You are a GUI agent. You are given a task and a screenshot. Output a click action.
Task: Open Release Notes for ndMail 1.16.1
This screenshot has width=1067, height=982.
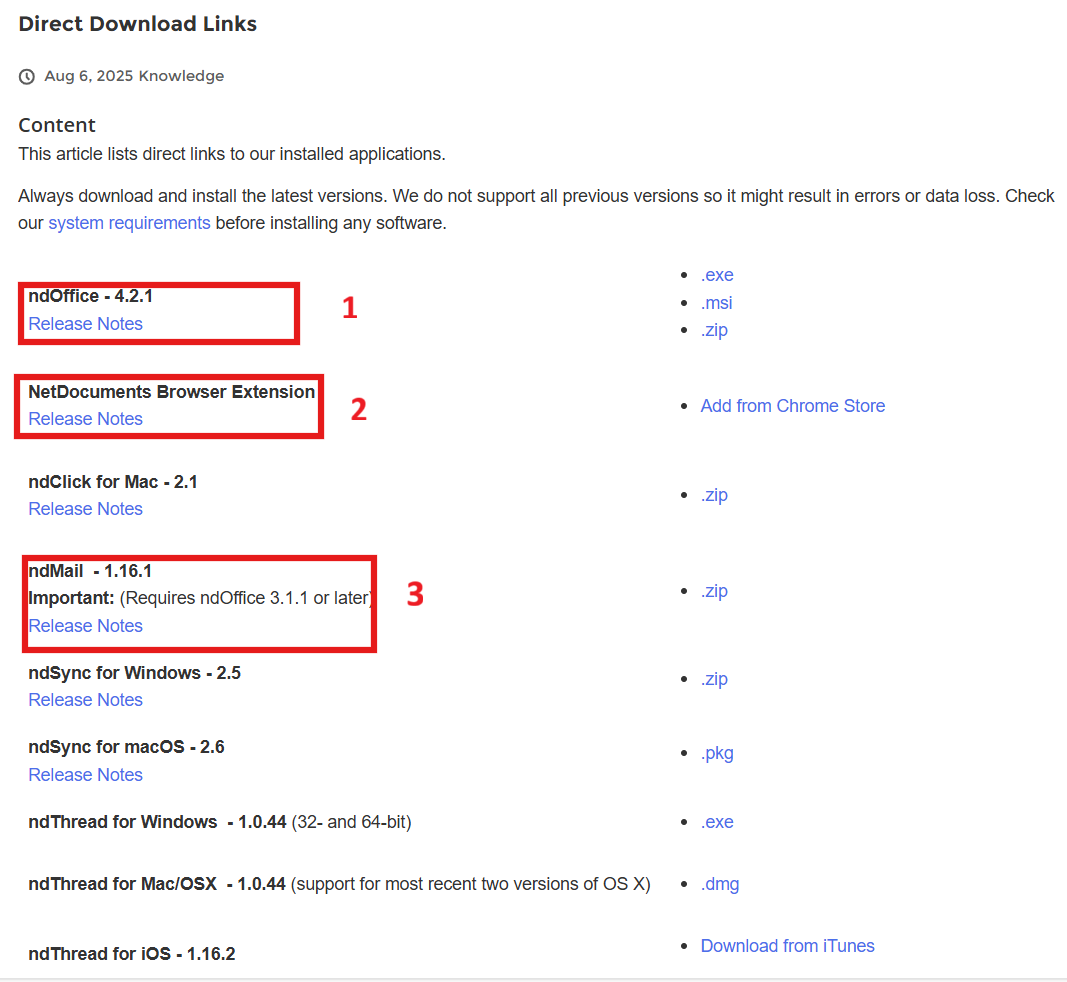(x=85, y=626)
